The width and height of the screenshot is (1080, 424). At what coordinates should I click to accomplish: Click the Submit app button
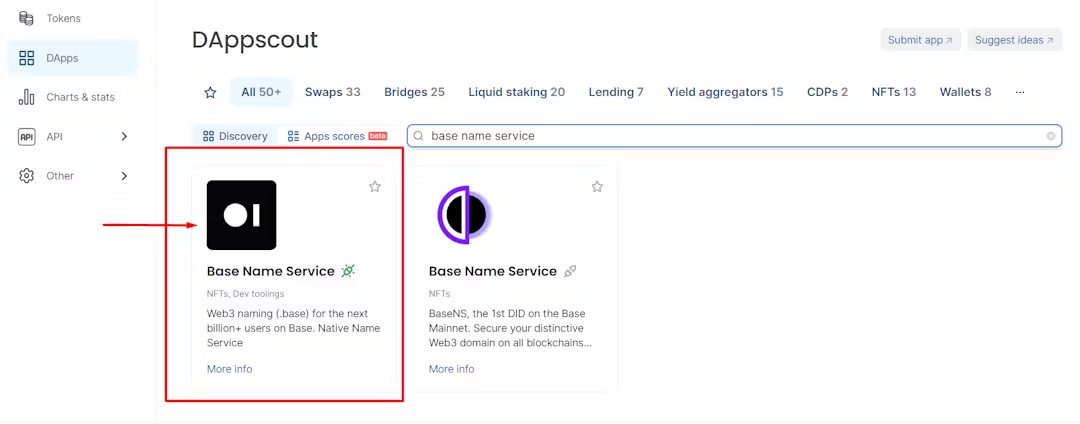click(920, 40)
